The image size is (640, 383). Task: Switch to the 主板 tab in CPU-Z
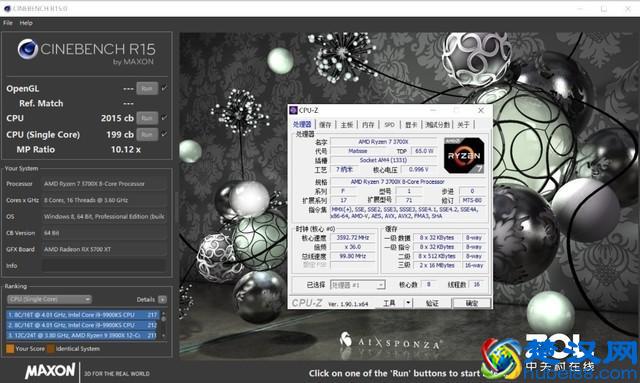(x=347, y=125)
